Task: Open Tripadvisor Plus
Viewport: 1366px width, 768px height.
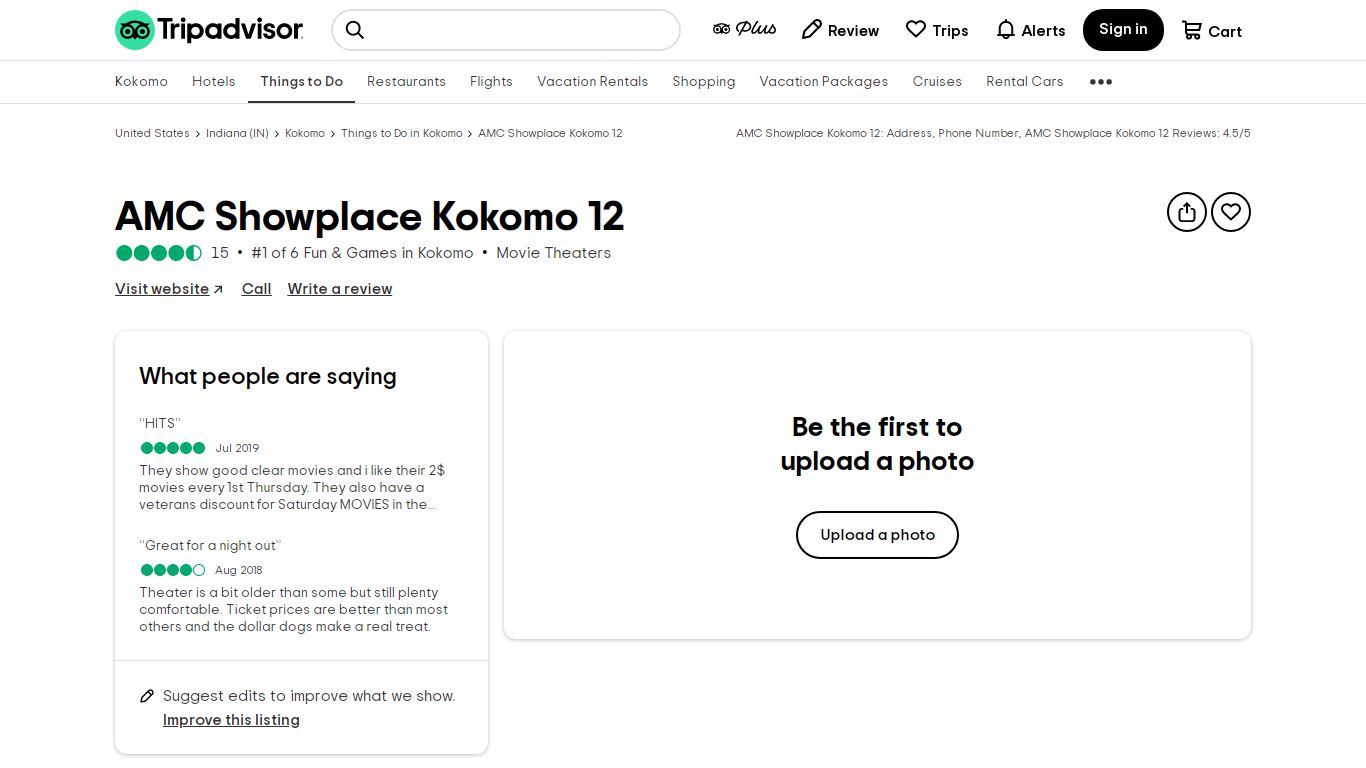Action: [x=744, y=29]
